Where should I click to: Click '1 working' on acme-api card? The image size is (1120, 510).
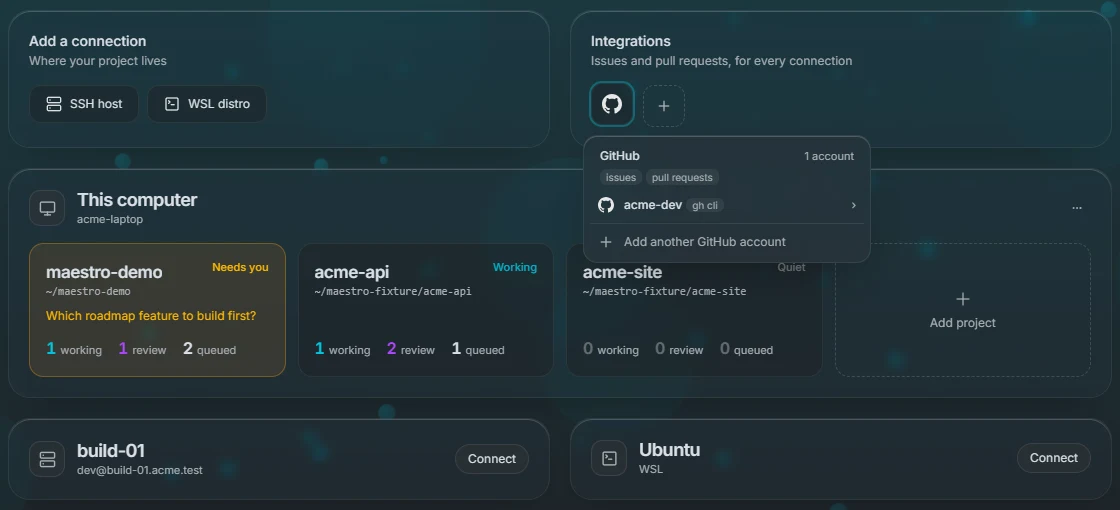click(x=342, y=349)
